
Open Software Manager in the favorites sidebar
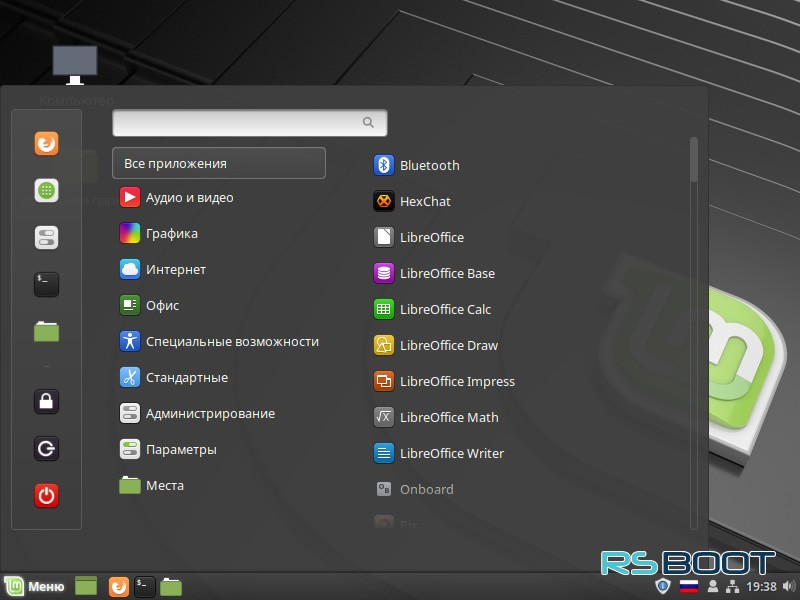tap(46, 190)
